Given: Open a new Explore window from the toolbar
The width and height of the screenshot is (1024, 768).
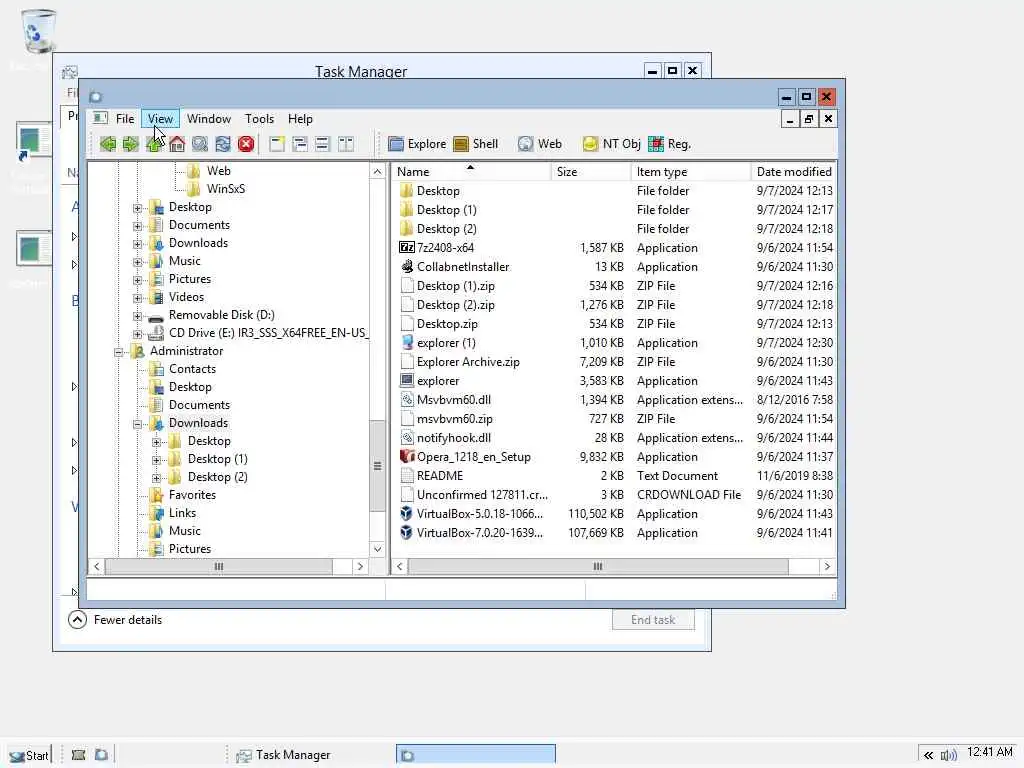Looking at the screenshot, I should (x=417, y=144).
